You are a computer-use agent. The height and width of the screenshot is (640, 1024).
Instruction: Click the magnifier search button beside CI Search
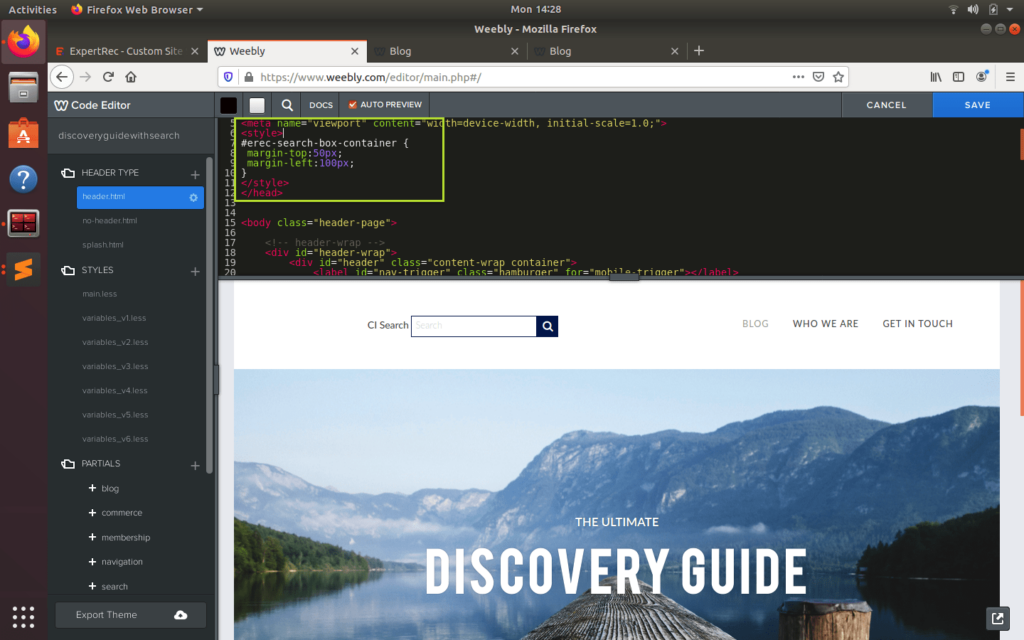[546, 326]
